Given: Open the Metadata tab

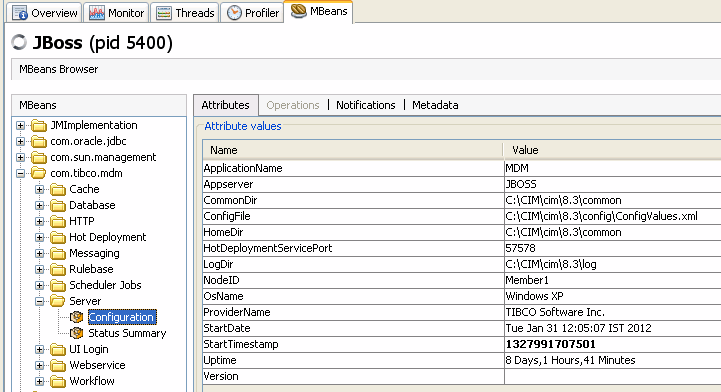Looking at the screenshot, I should [435, 105].
